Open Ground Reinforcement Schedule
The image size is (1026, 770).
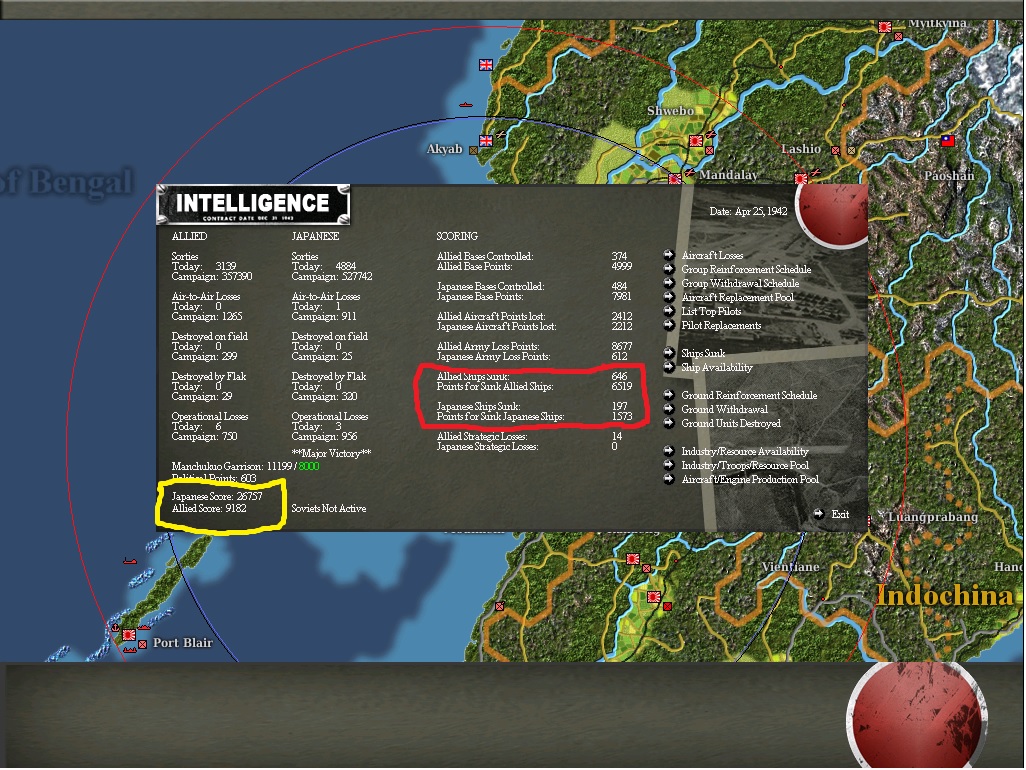[749, 395]
